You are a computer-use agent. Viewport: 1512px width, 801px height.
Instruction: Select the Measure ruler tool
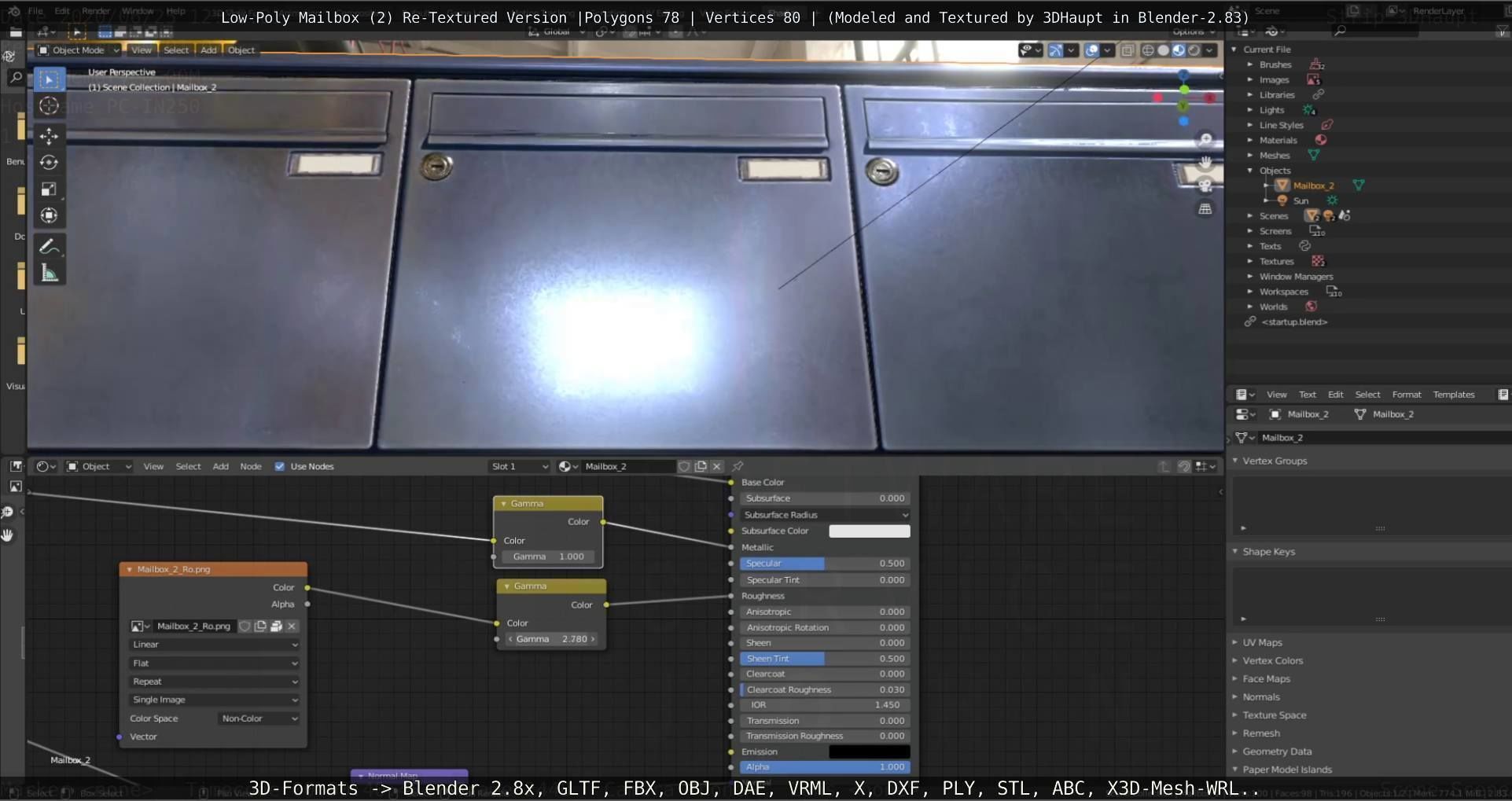click(x=49, y=274)
